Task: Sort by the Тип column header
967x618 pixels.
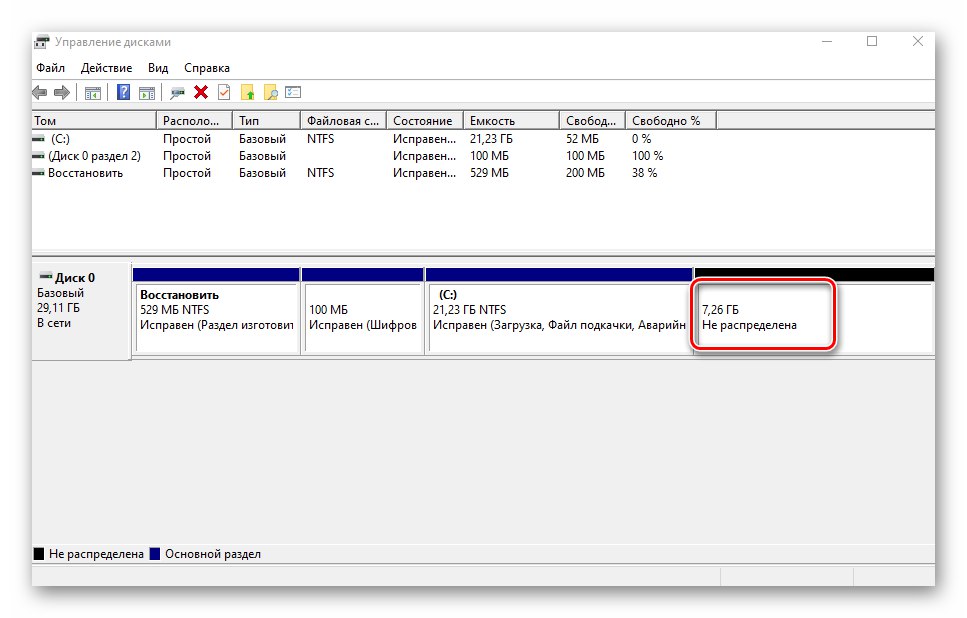Action: tap(266, 121)
